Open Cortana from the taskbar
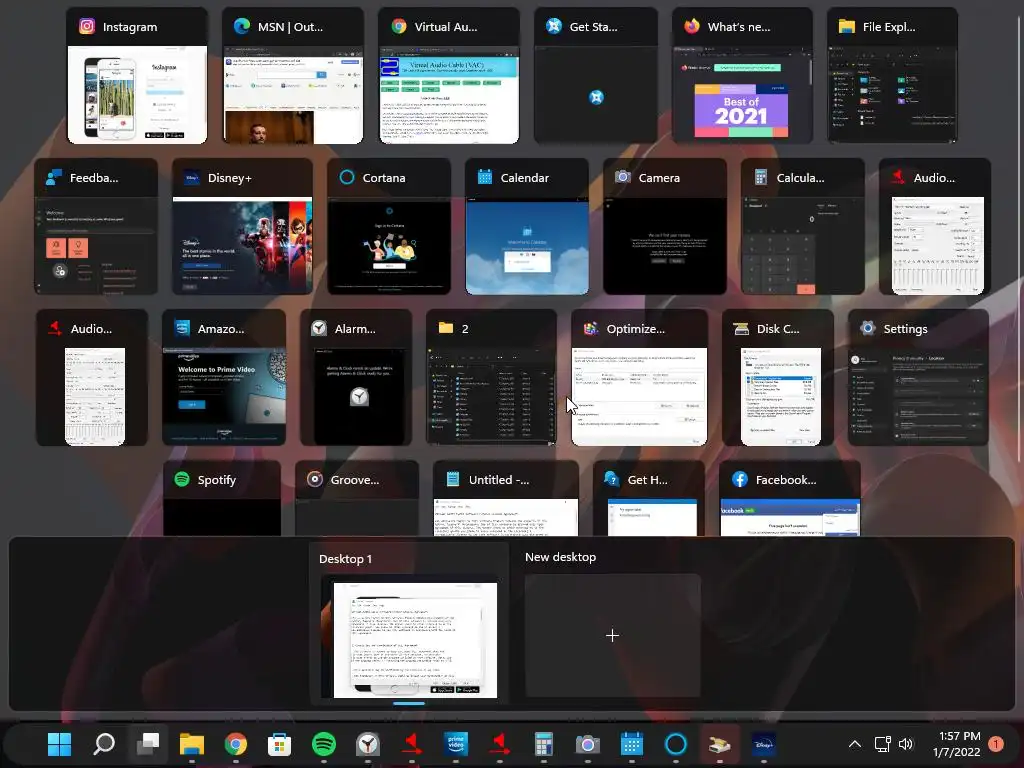The image size is (1024, 768). pyautogui.click(x=676, y=744)
